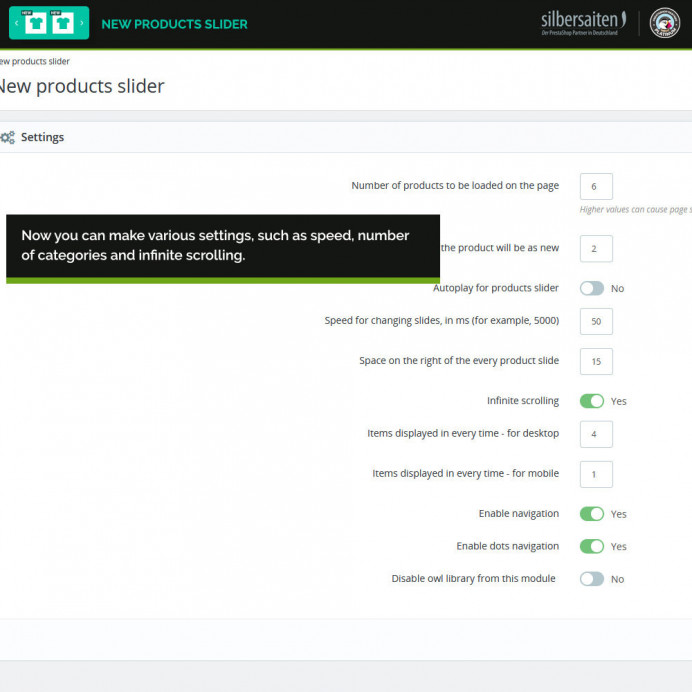This screenshot has width=692, height=692.
Task: Click the days product is new field
Action: (x=596, y=248)
